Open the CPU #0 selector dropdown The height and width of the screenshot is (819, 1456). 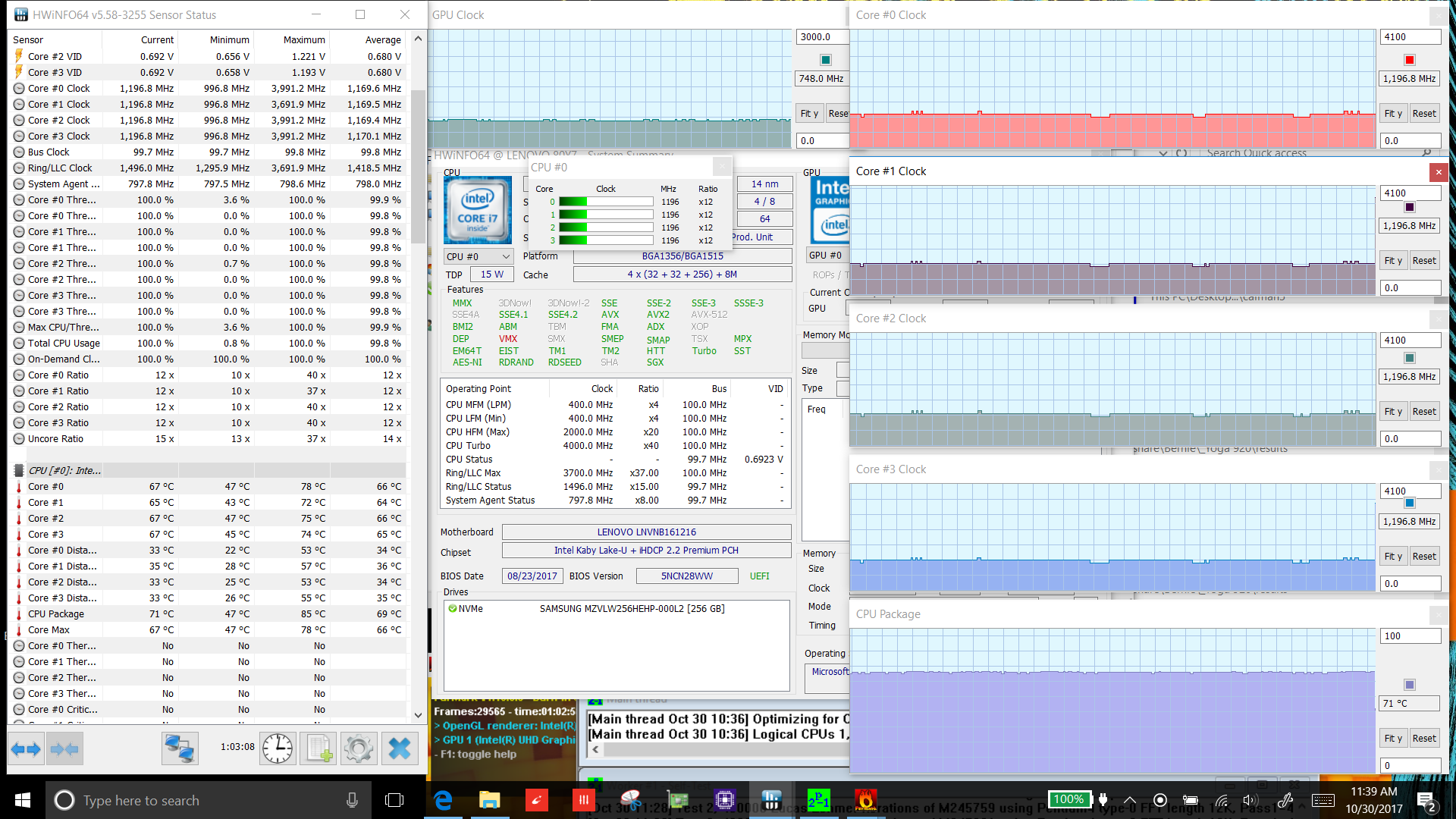pos(479,256)
